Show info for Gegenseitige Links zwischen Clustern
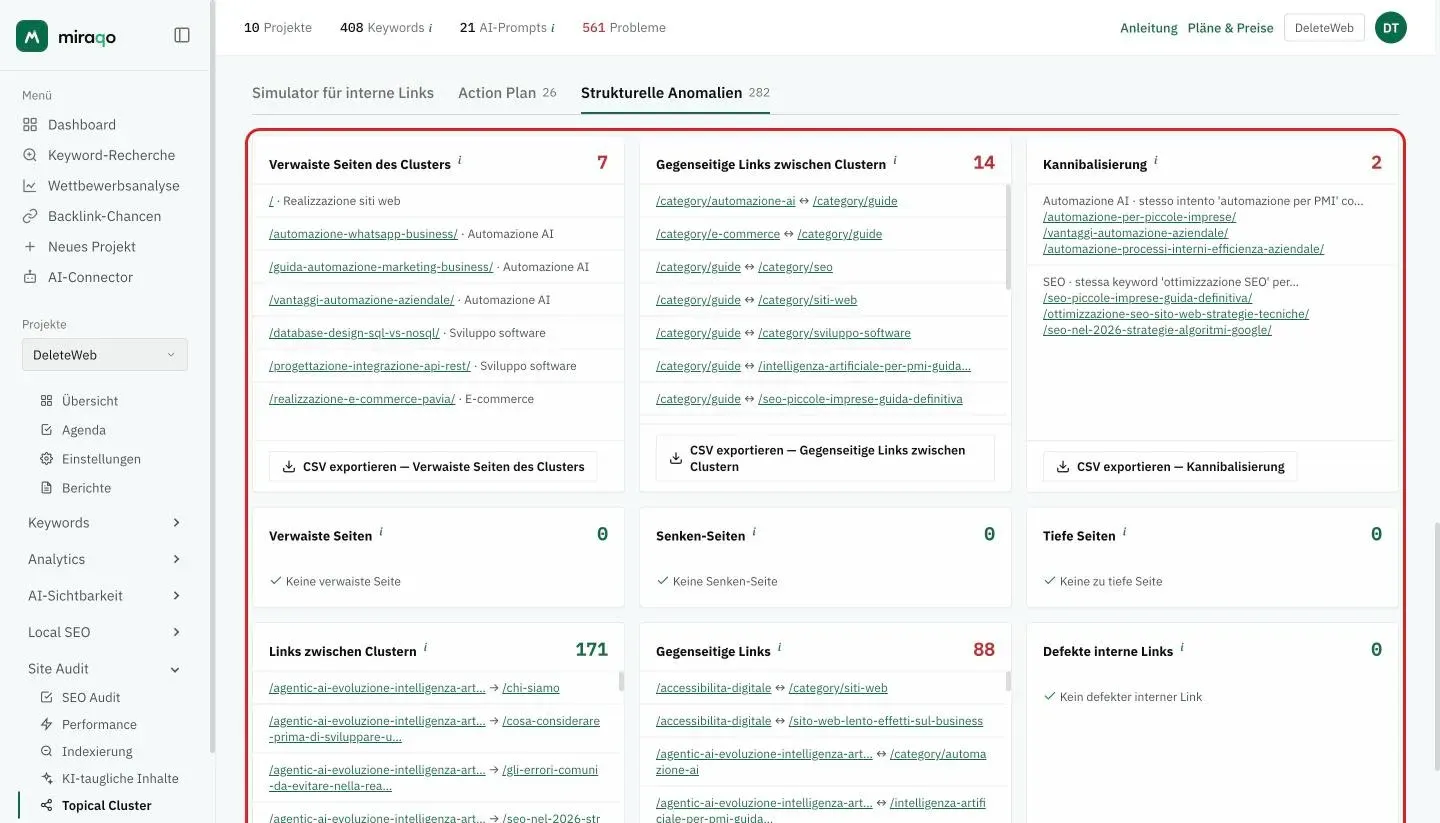The height and width of the screenshot is (823, 1440). click(x=895, y=160)
